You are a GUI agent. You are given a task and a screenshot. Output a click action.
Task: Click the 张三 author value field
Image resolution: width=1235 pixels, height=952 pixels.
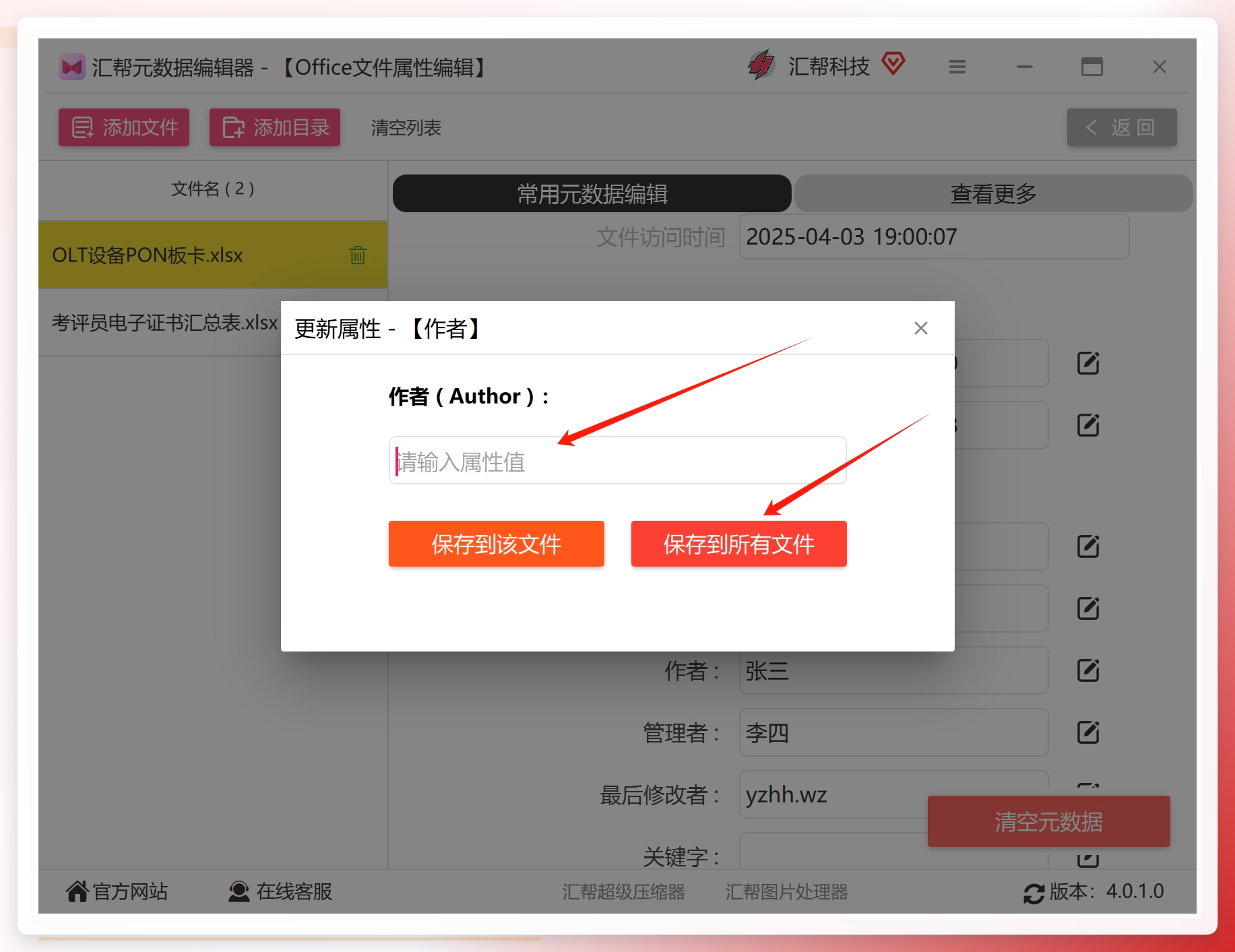pos(893,670)
